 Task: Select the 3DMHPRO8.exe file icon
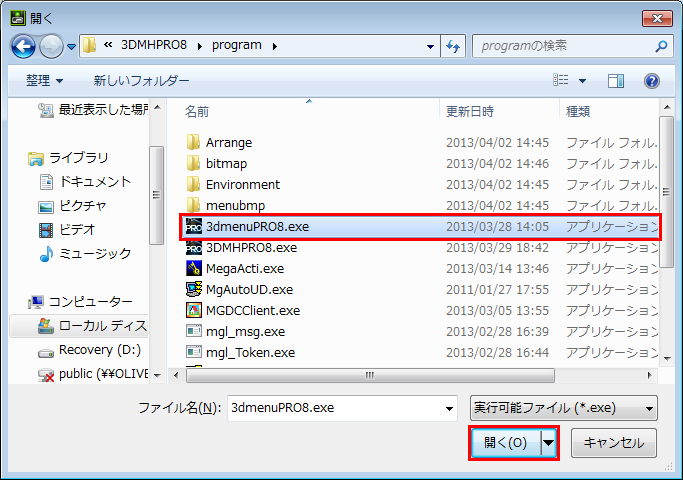(x=195, y=247)
